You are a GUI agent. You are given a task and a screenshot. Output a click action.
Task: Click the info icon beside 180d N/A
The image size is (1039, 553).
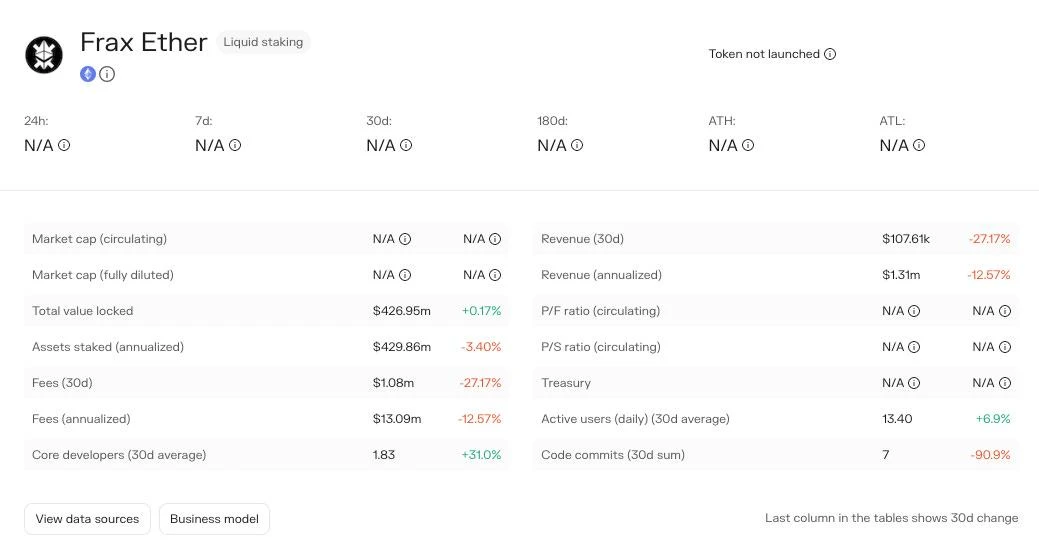(577, 145)
